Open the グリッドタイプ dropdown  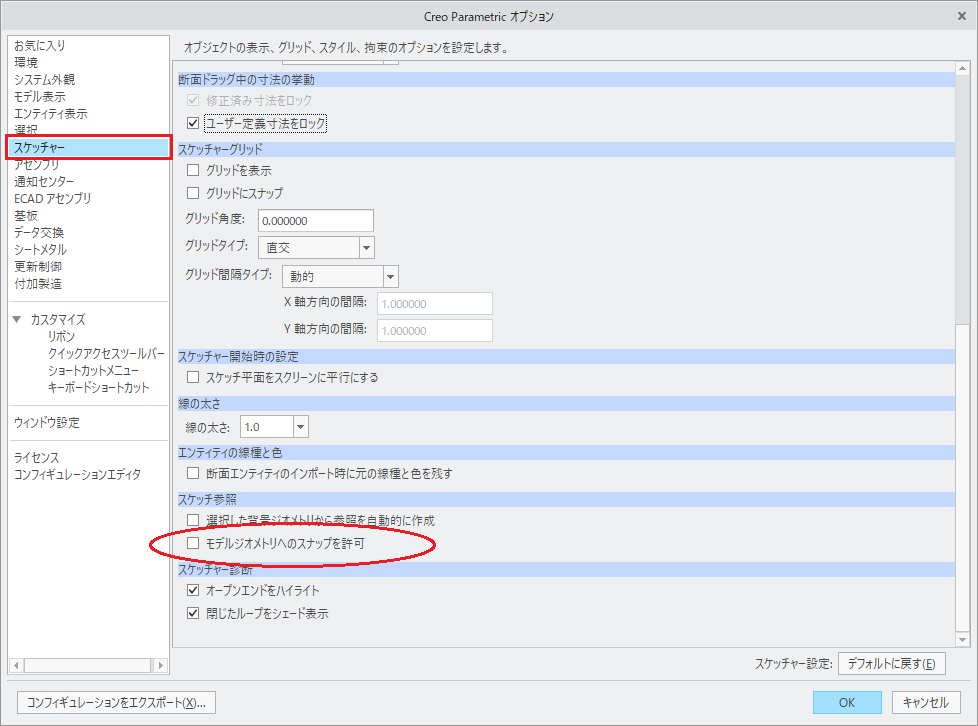tap(366, 247)
